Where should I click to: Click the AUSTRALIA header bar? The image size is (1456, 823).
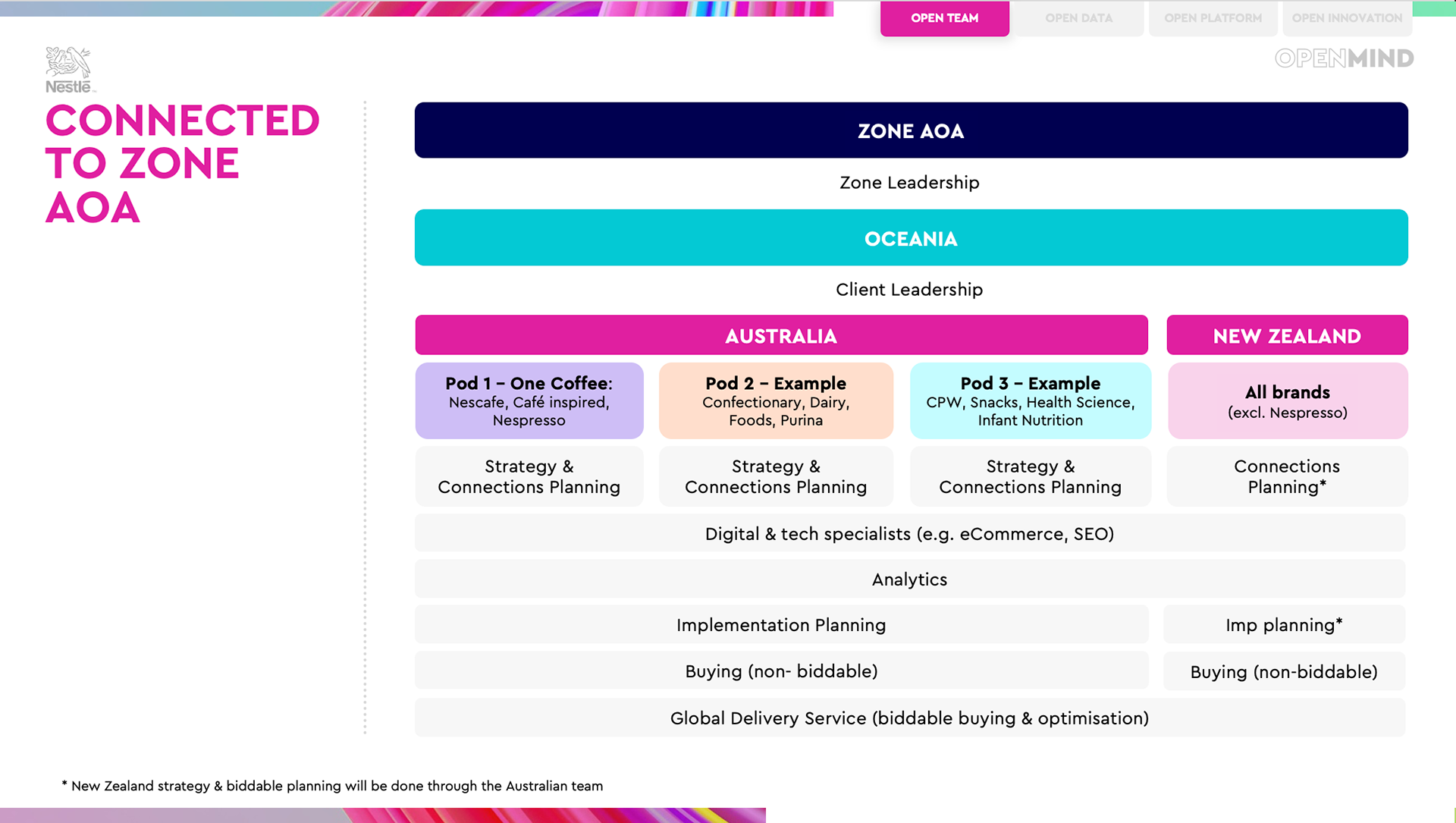tap(781, 335)
